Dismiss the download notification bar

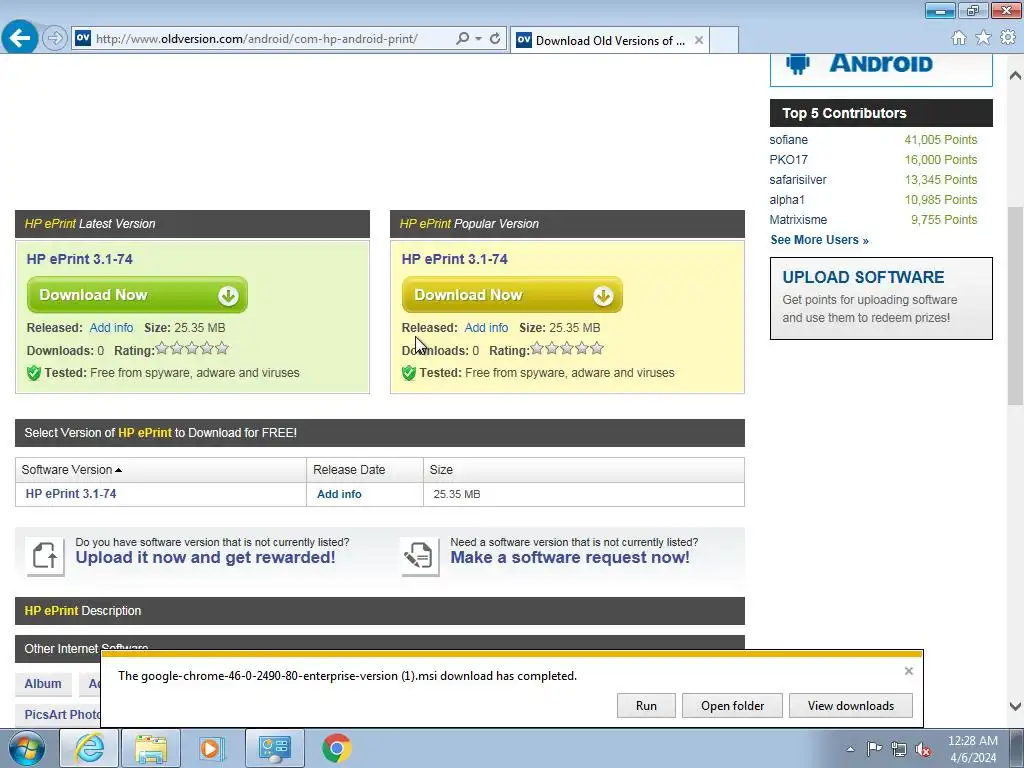click(x=908, y=671)
